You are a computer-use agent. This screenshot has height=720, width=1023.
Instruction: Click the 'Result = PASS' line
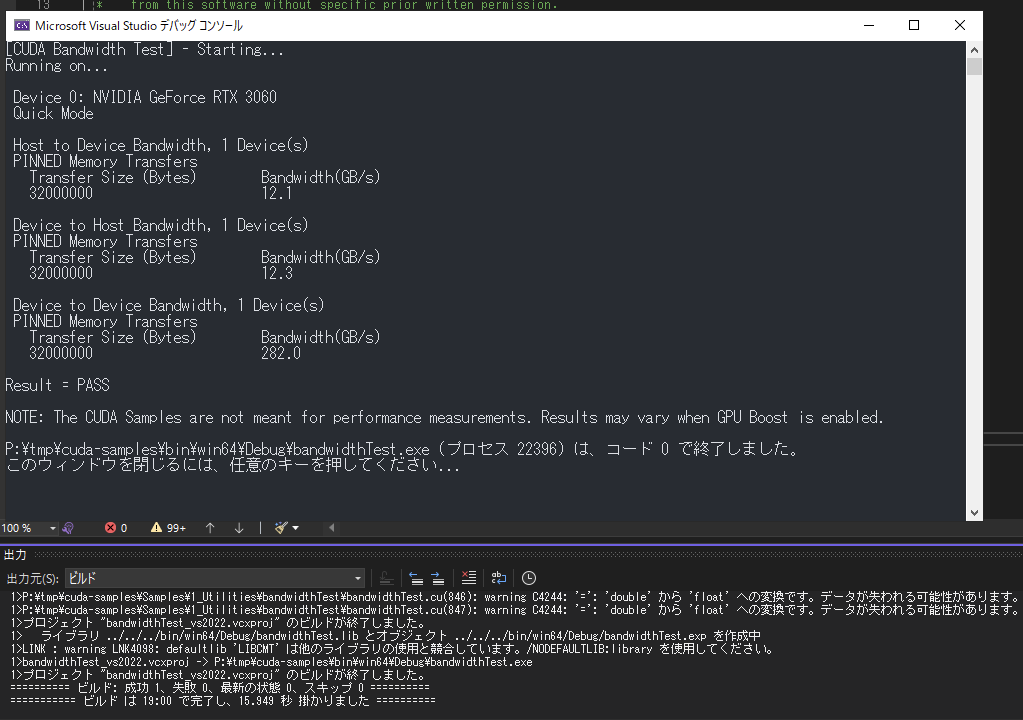57,385
